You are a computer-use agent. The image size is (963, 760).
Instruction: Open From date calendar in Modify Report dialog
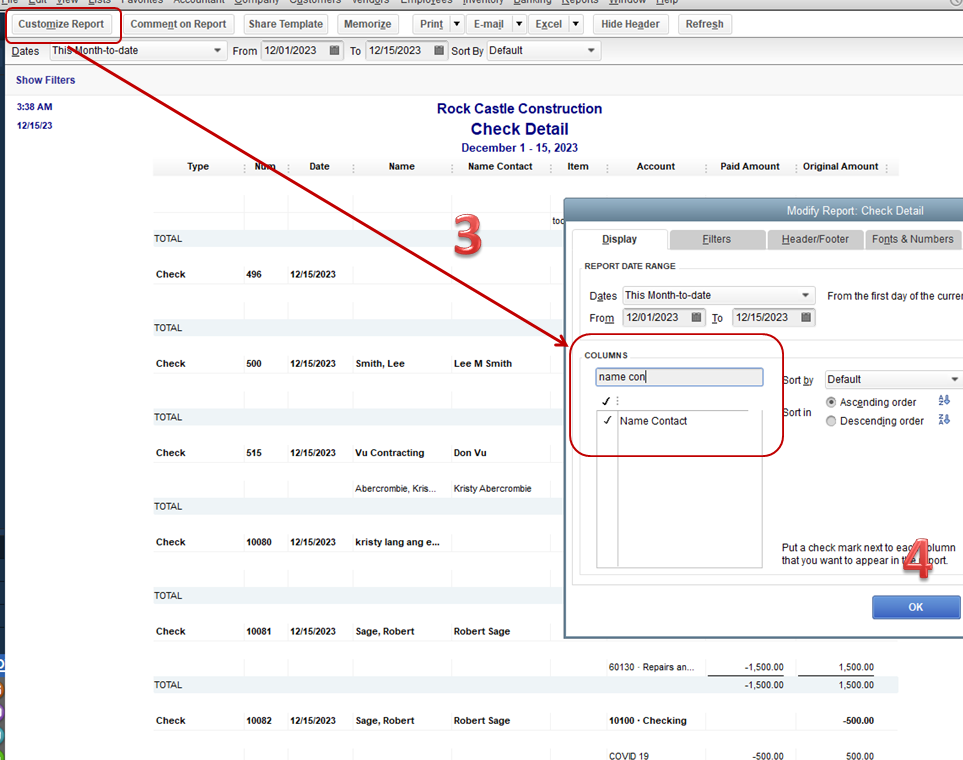pyautogui.click(x=696, y=317)
